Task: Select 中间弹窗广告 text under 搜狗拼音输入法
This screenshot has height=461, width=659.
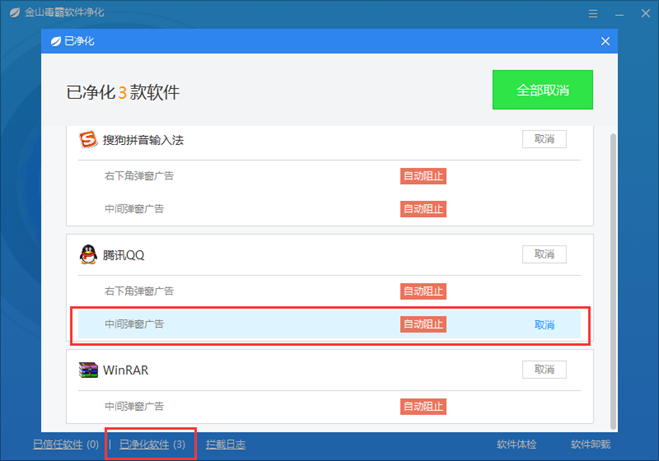Action: point(134,208)
